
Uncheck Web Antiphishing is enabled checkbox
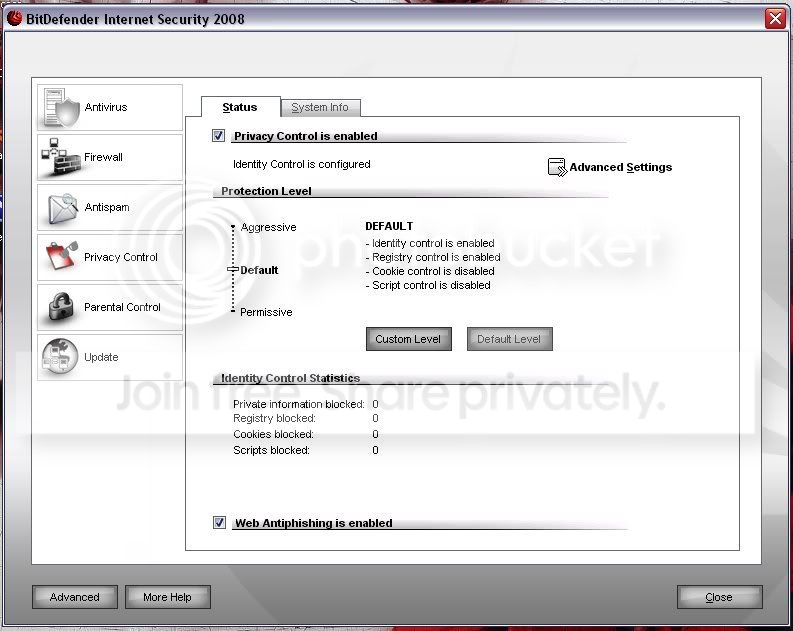pyautogui.click(x=219, y=522)
